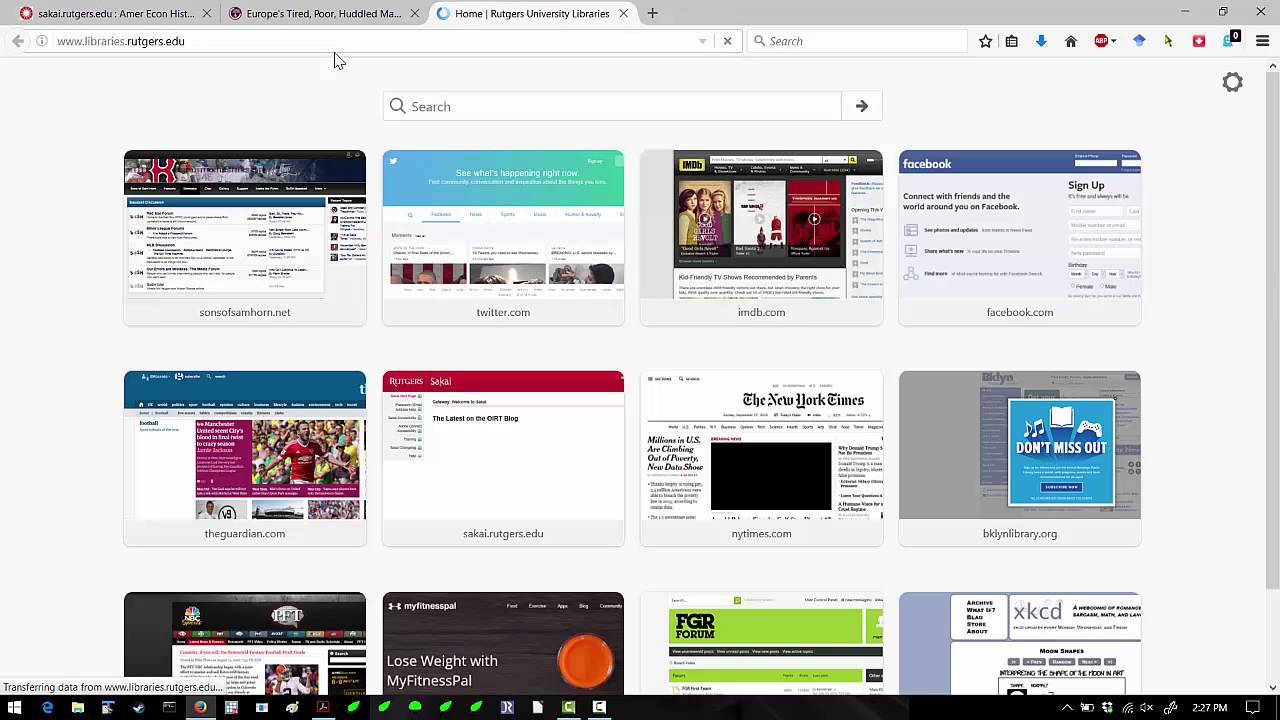Expand the address bar history dropdown
The width and height of the screenshot is (1280, 720).
[702, 41]
